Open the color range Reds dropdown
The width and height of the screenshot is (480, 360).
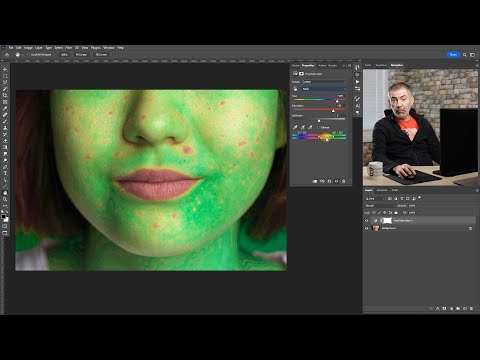(x=324, y=89)
